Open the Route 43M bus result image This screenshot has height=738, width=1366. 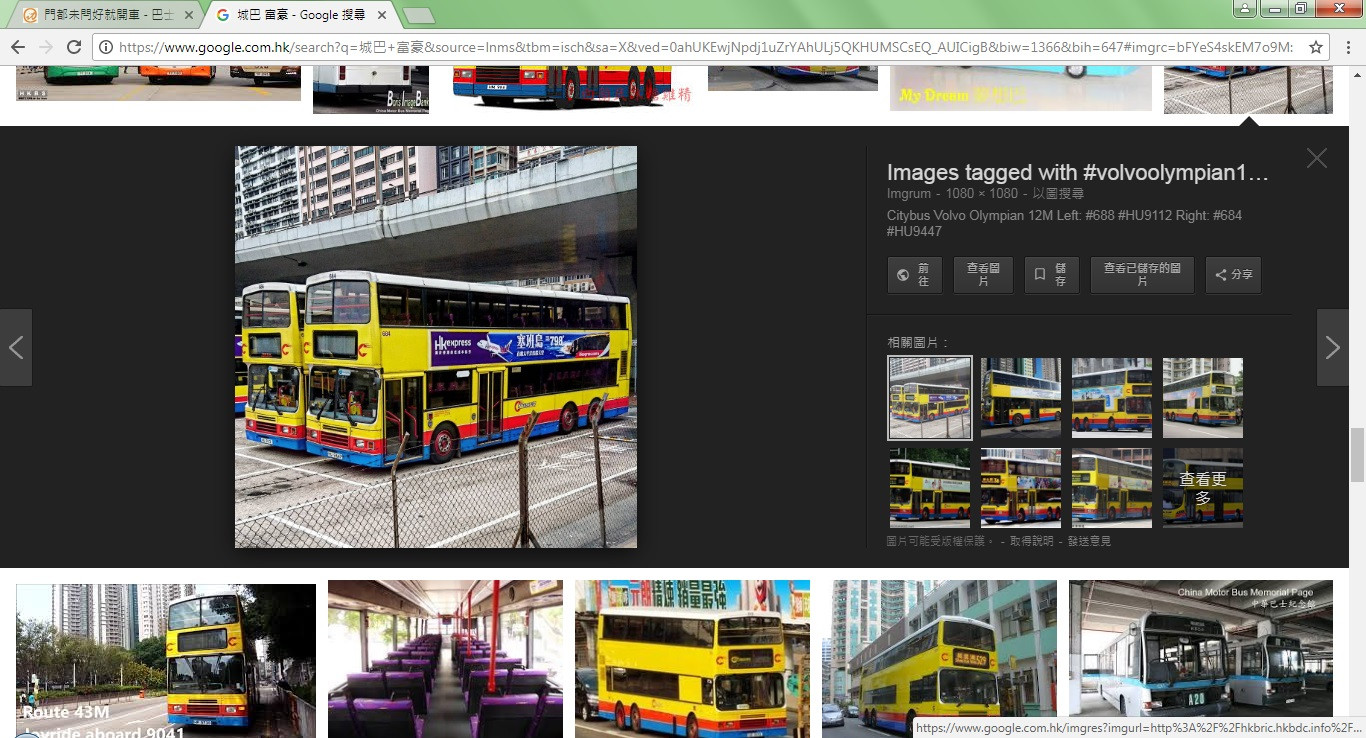coord(166,661)
